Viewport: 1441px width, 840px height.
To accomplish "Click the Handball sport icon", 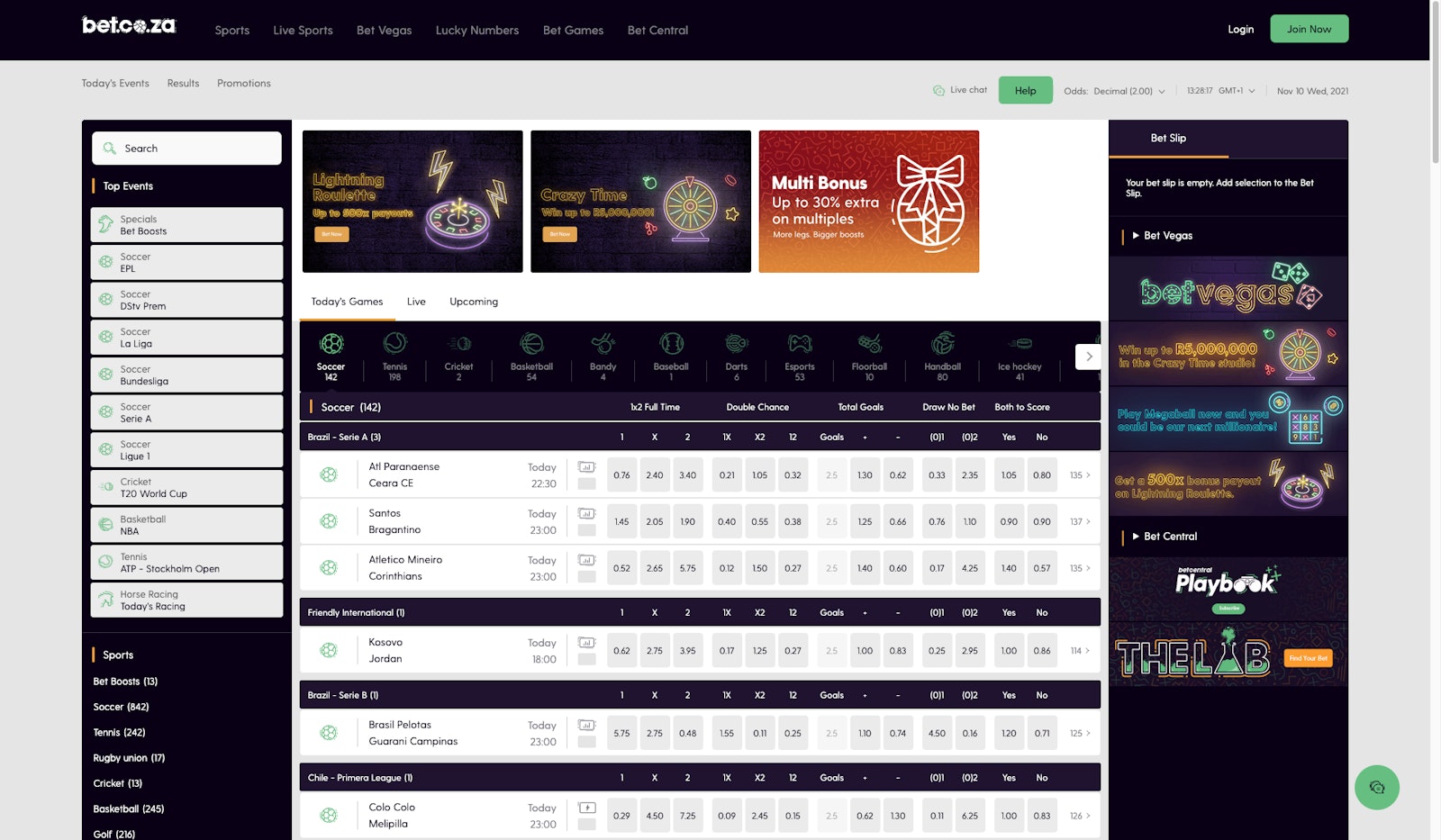I will 942,345.
